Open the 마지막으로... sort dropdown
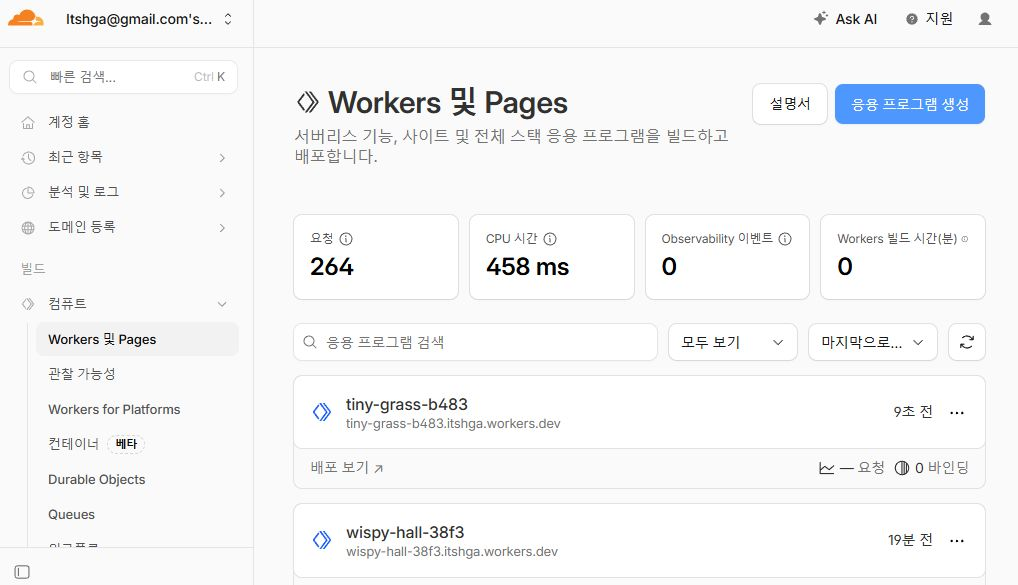The image size is (1018, 585). pos(873,342)
